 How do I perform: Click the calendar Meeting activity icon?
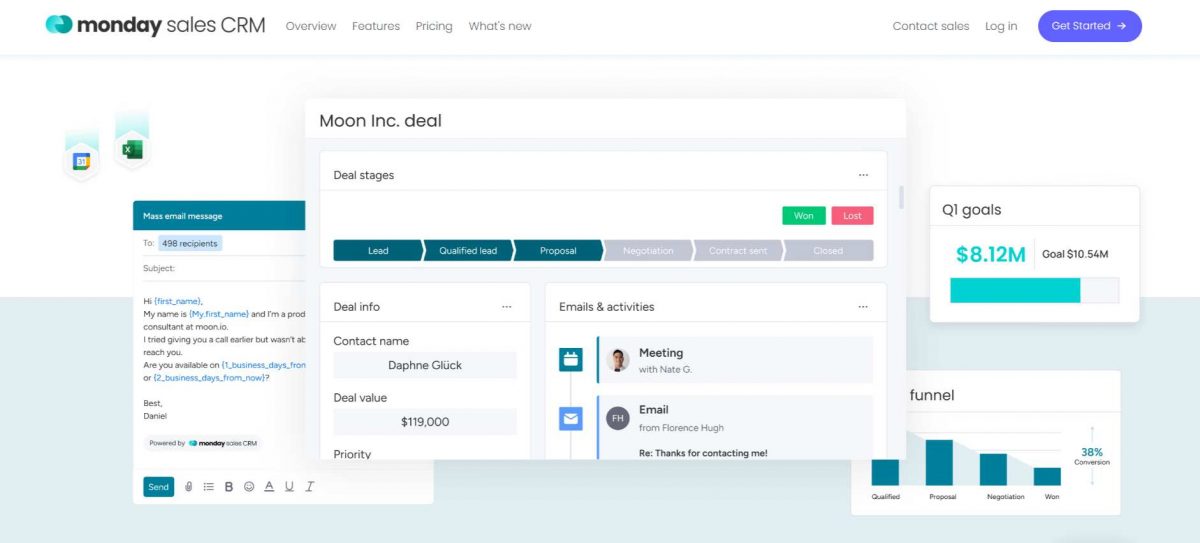point(571,360)
